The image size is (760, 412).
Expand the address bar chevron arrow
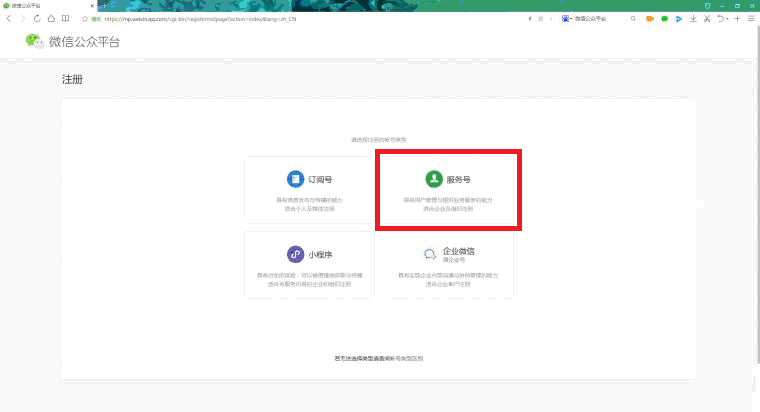(551, 19)
